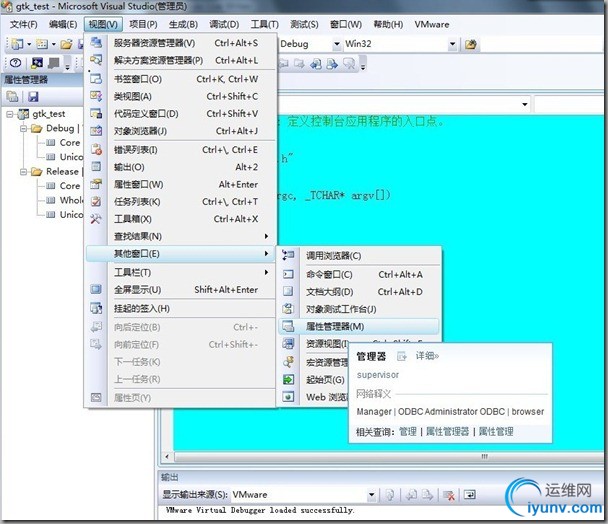Image resolution: width=608 pixels, height=524 pixels.
Task: Open 工具箱(X) entry
Action: coord(181,219)
